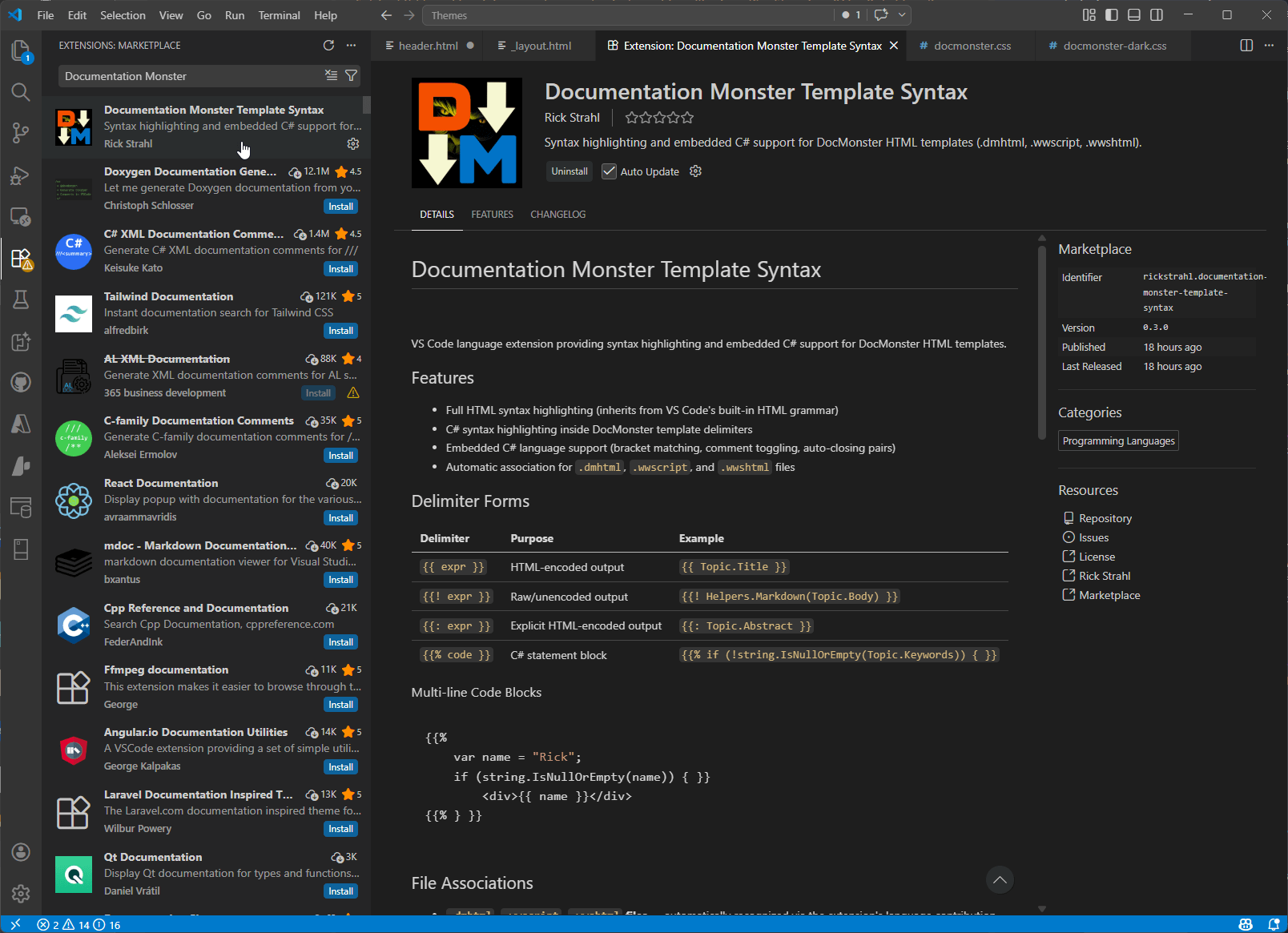The height and width of the screenshot is (933, 1288).
Task: Open the GitHub view in activity bar
Action: (x=21, y=382)
